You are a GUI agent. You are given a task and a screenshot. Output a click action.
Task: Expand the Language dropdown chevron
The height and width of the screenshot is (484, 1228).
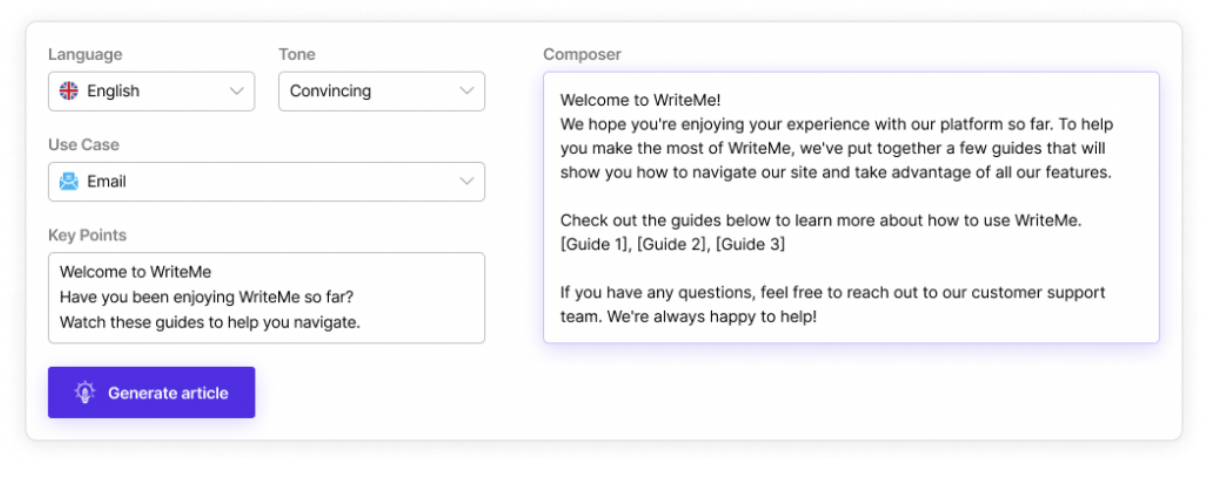[x=237, y=91]
